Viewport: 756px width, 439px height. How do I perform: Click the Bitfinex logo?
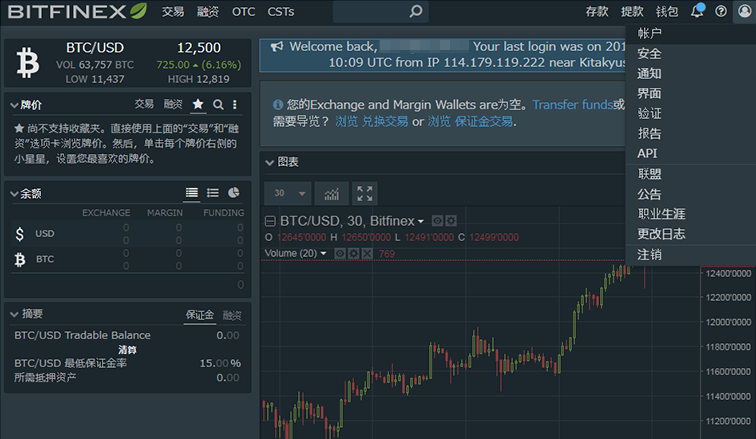(x=77, y=11)
